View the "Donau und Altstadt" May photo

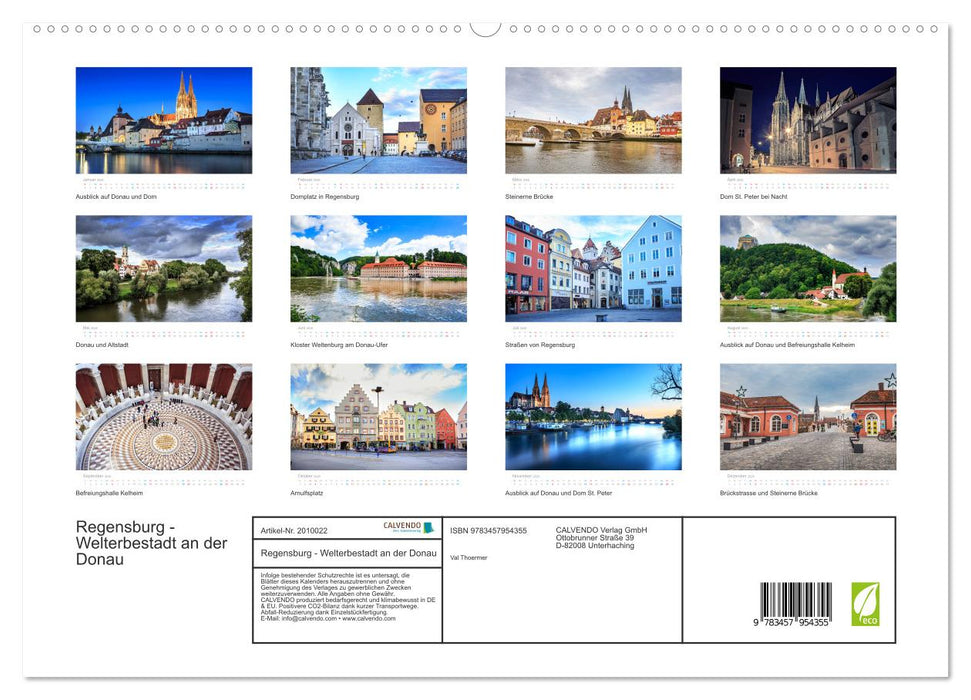[164, 267]
